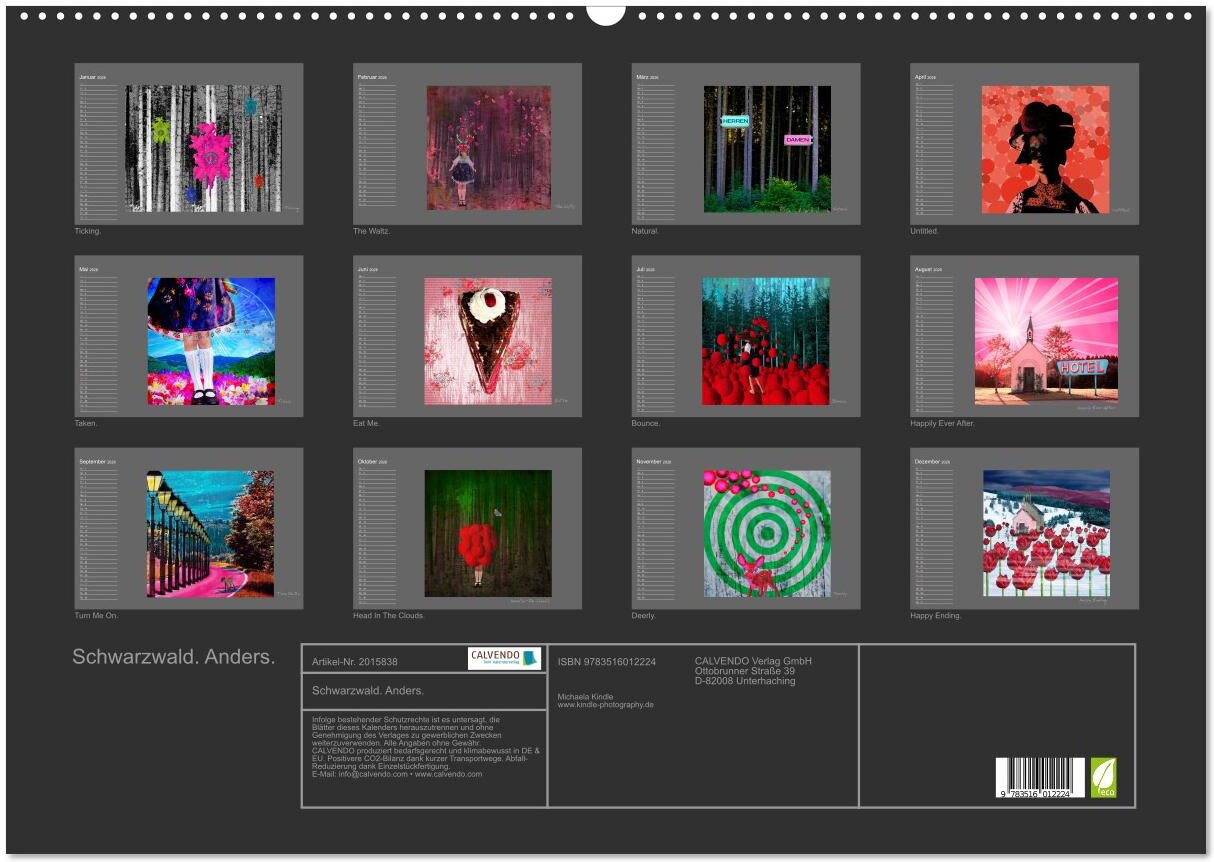Click the 'Happily Ever After.' caption
The height and width of the screenshot is (862, 1214).
pyautogui.click(x=942, y=423)
